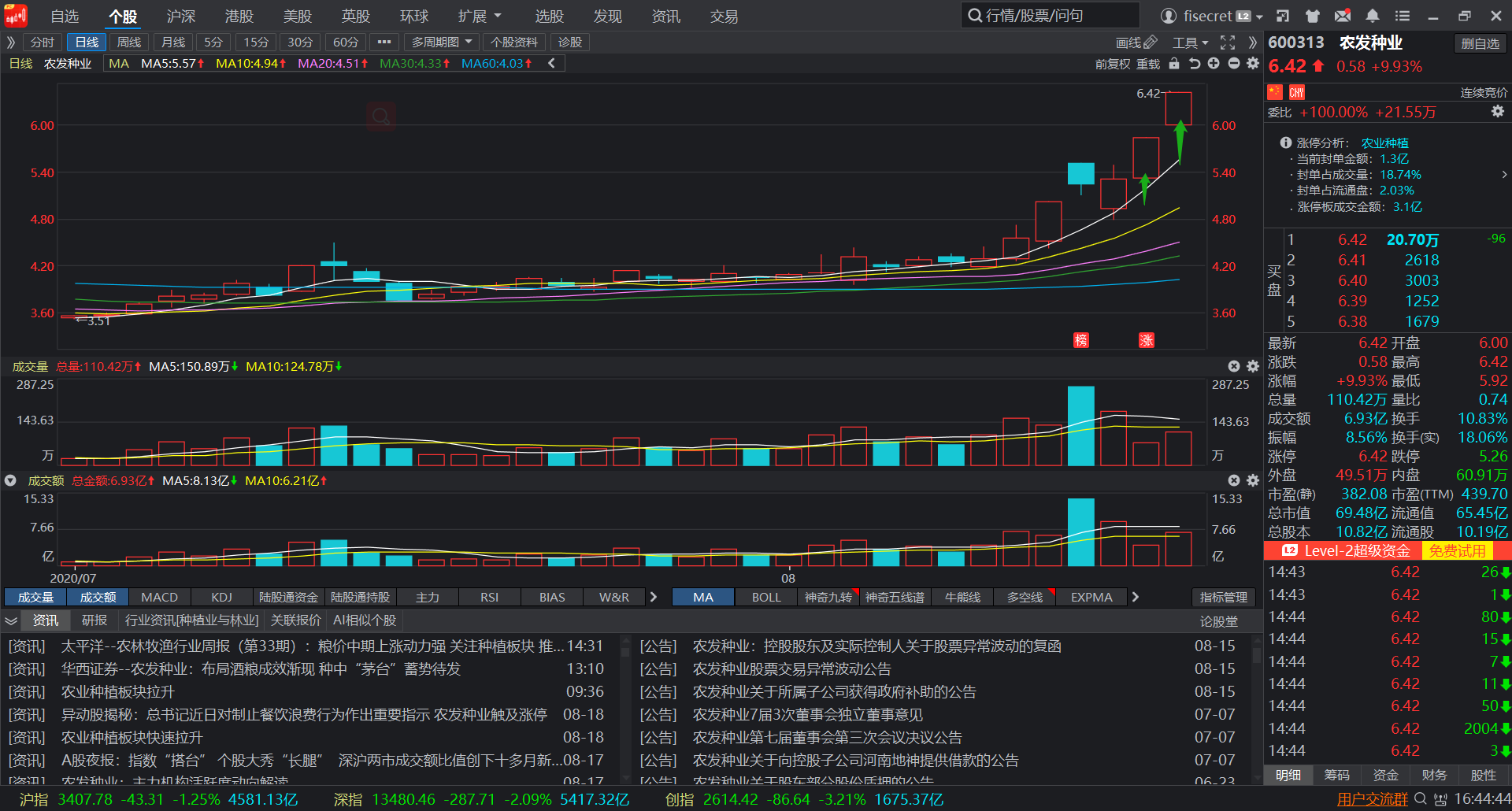Open the 扩展 dropdown menu
This screenshot has width=1512, height=811.
480,16
